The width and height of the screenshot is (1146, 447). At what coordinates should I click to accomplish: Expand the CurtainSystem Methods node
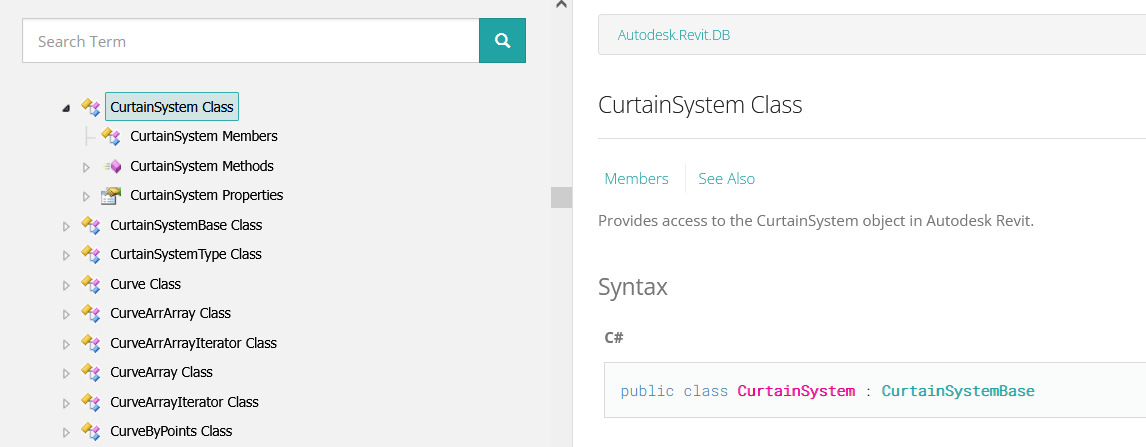86,167
